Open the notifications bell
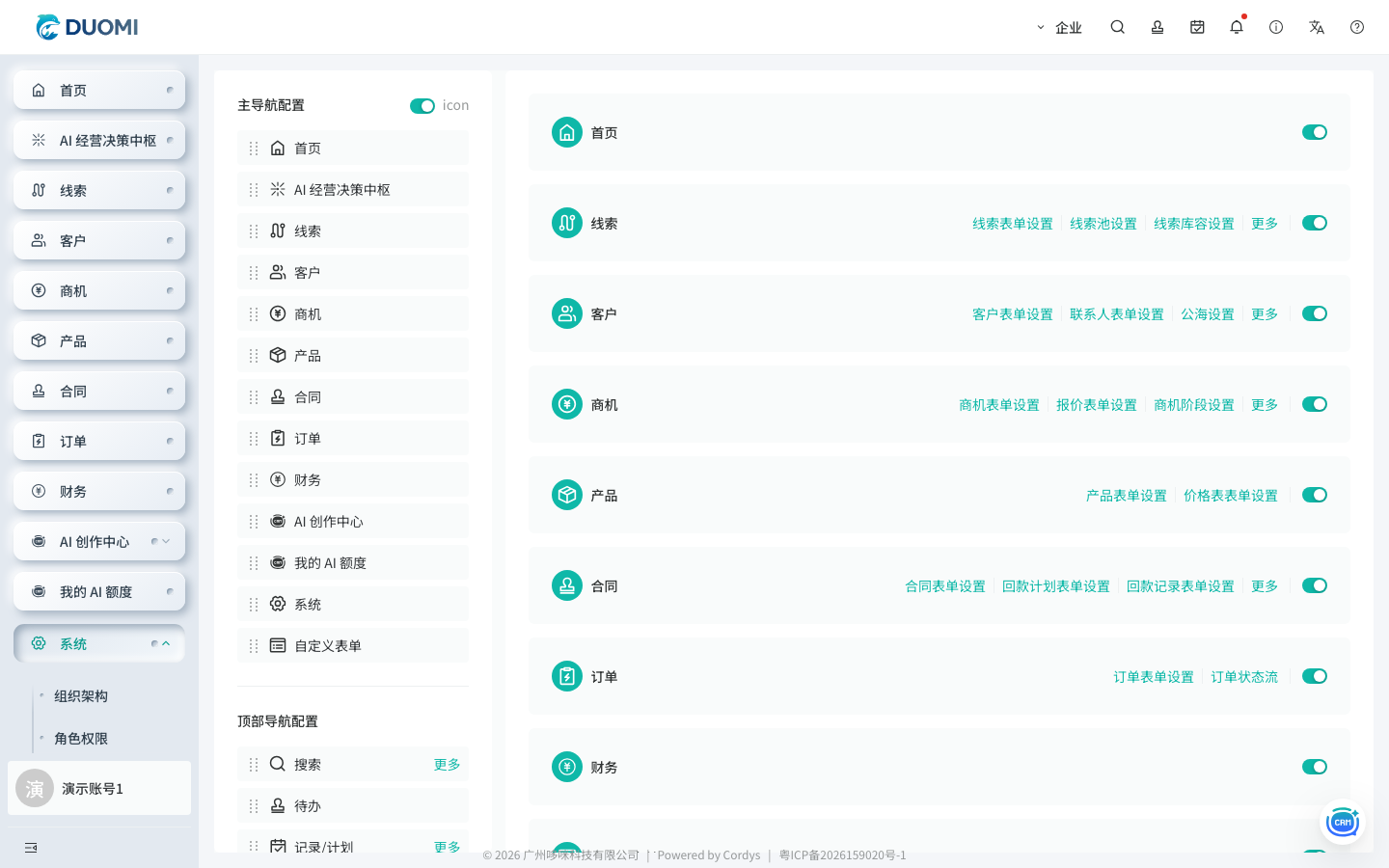 1237,27
